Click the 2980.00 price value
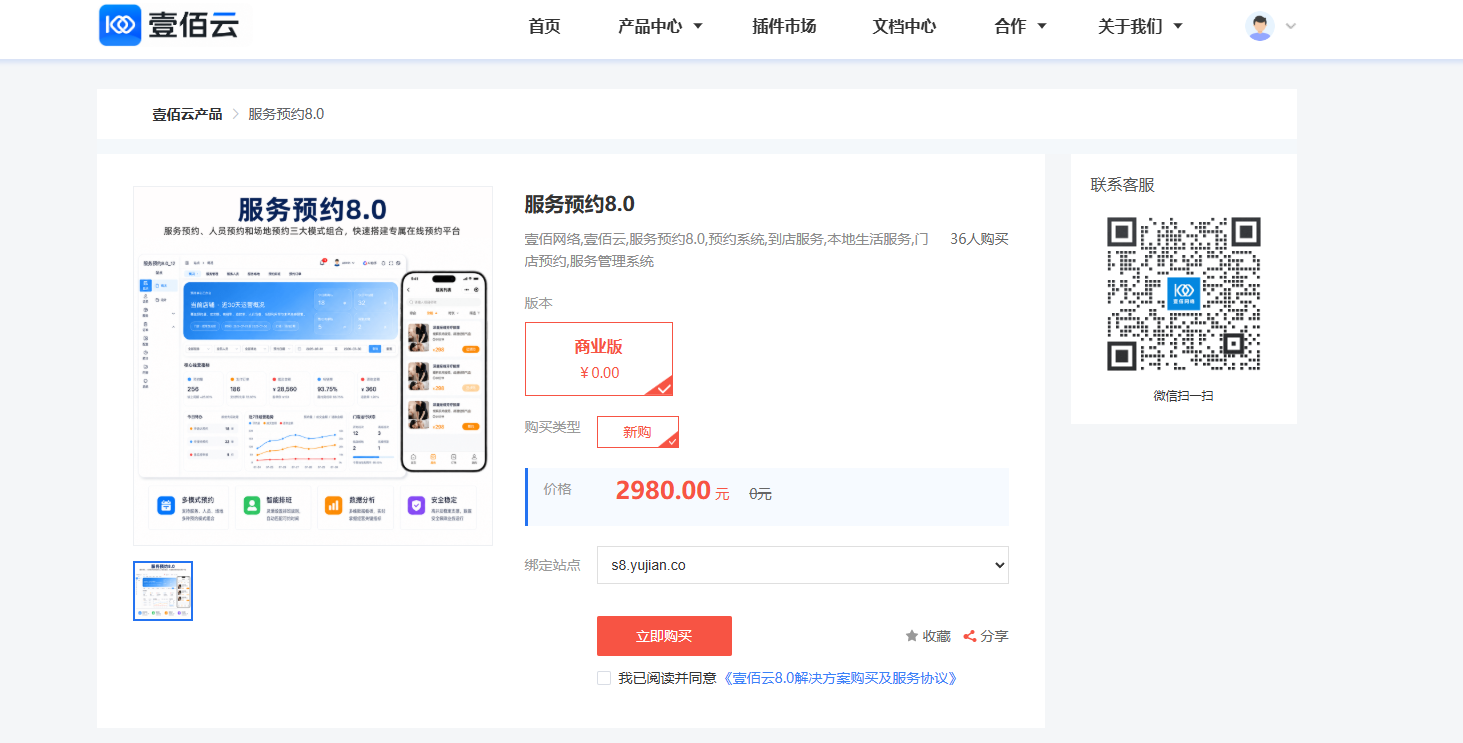The image size is (1463, 743). point(663,490)
